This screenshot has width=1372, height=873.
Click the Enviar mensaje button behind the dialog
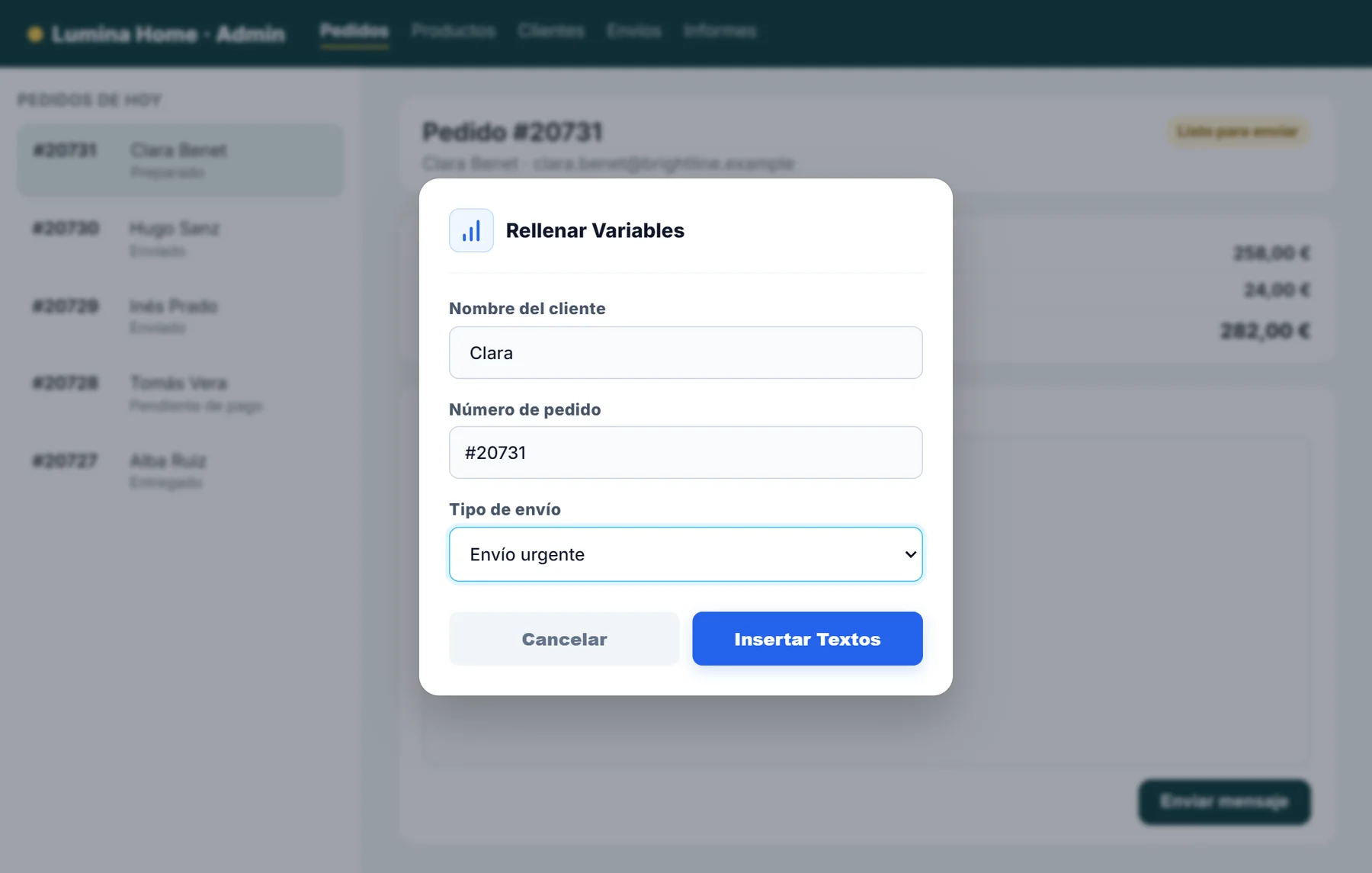click(x=1224, y=801)
